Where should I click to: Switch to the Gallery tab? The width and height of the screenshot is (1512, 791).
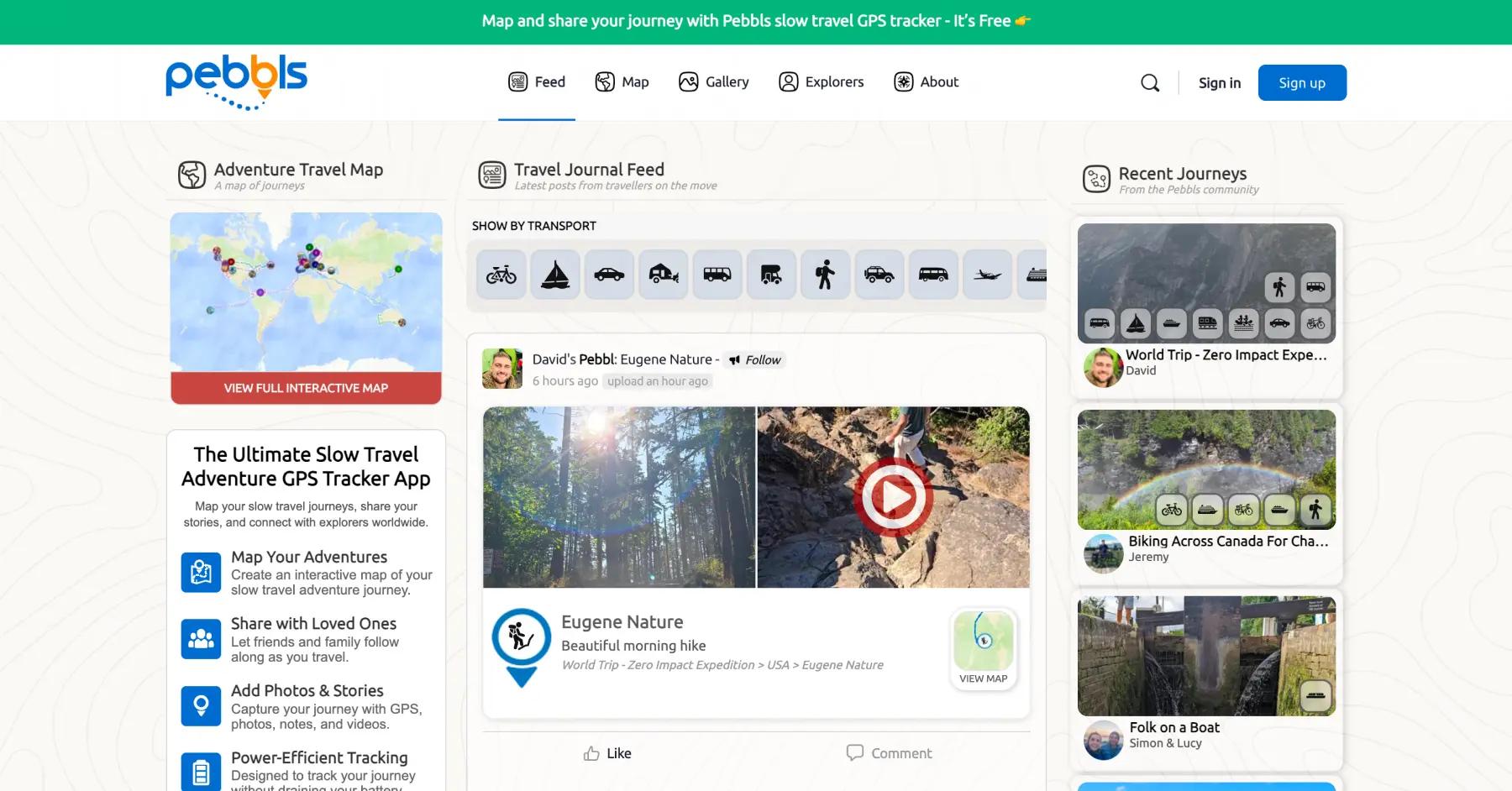[x=714, y=82]
